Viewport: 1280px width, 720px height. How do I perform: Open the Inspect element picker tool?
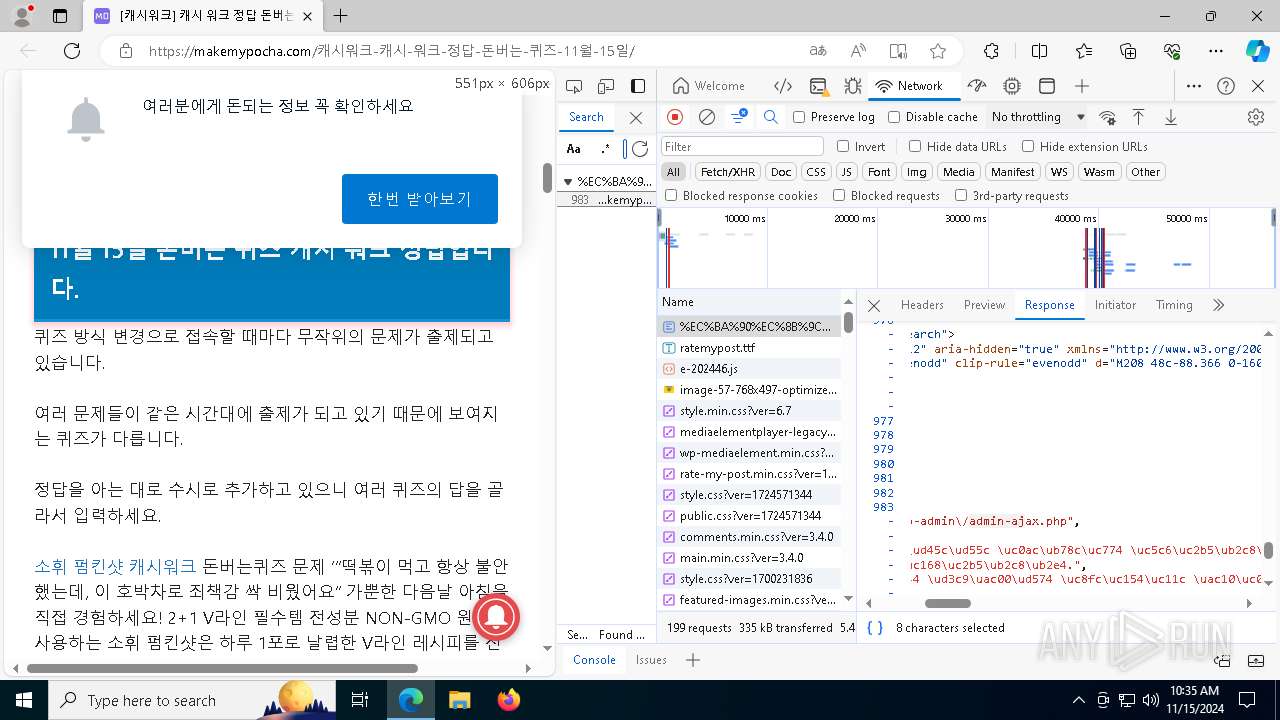coord(574,86)
